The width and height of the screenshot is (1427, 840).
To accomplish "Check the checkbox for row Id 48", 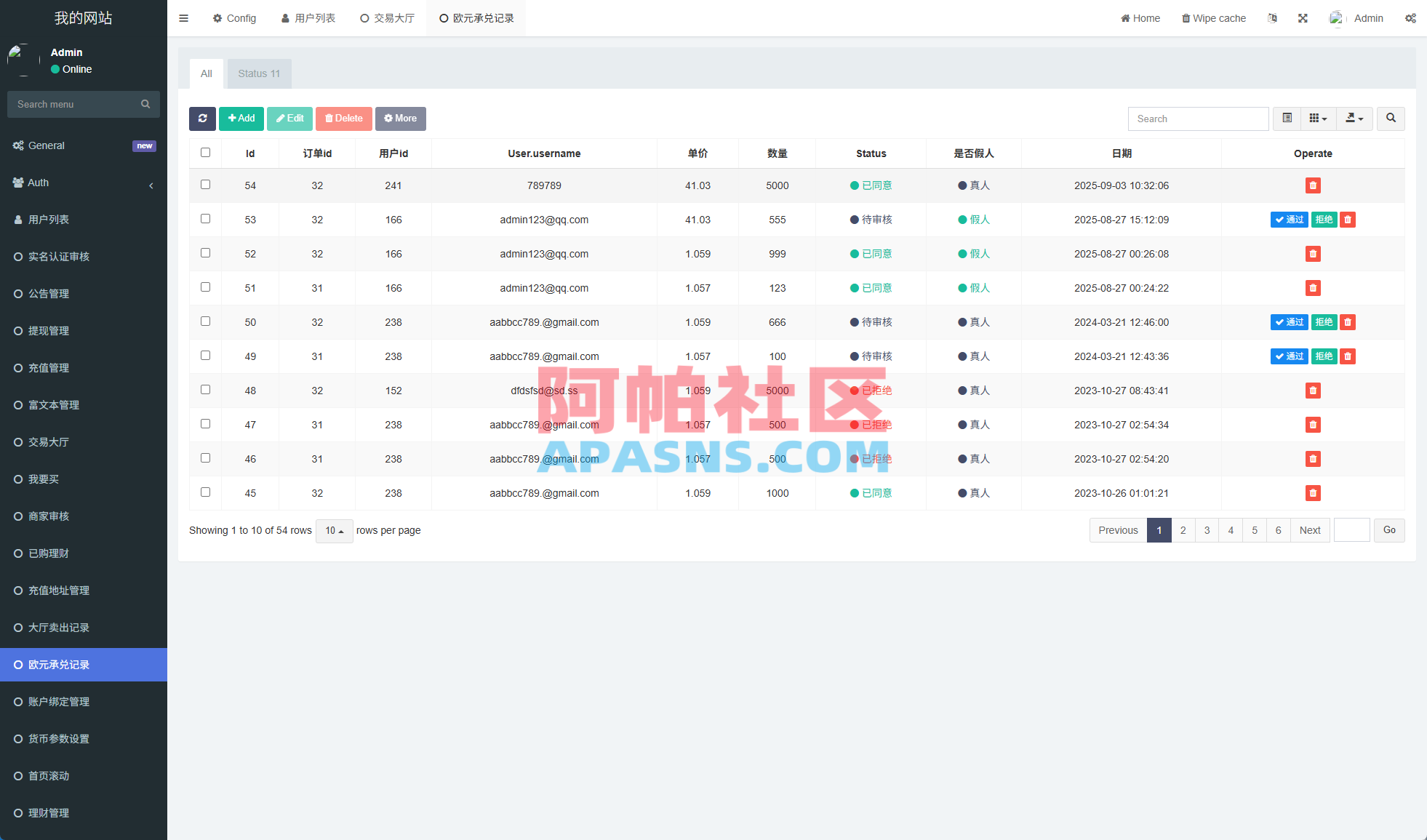I will click(x=205, y=390).
